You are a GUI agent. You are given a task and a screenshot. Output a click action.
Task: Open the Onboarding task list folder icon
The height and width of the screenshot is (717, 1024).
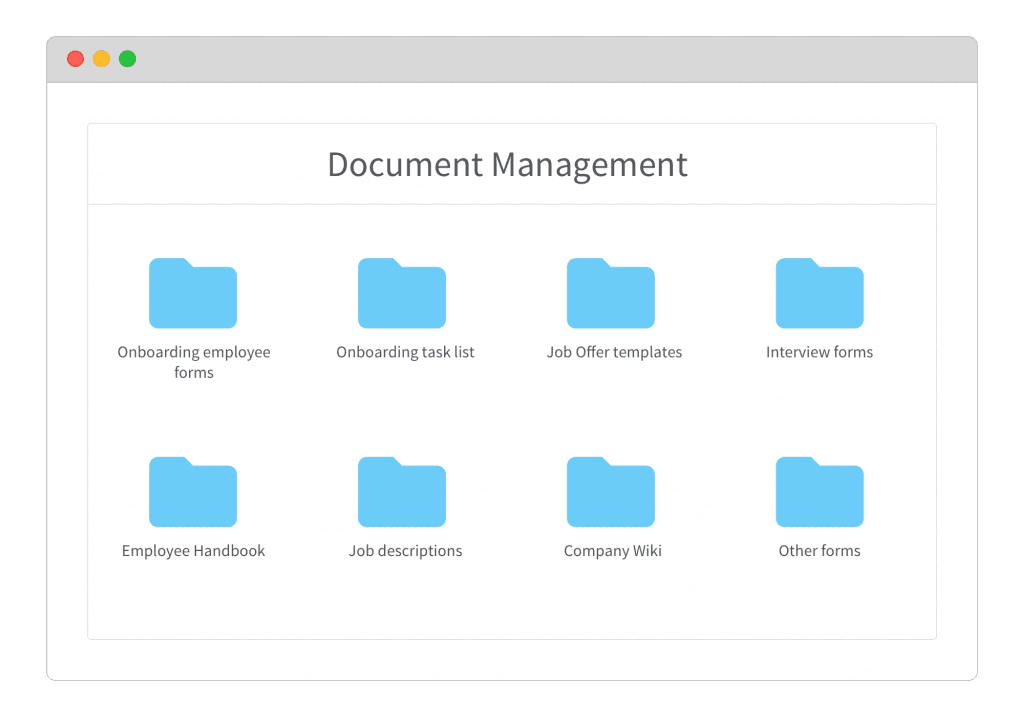point(402,294)
